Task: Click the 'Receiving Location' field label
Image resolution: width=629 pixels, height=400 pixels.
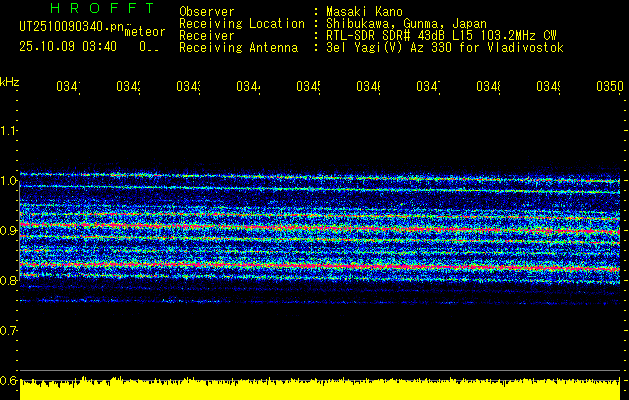Action: tap(241, 24)
